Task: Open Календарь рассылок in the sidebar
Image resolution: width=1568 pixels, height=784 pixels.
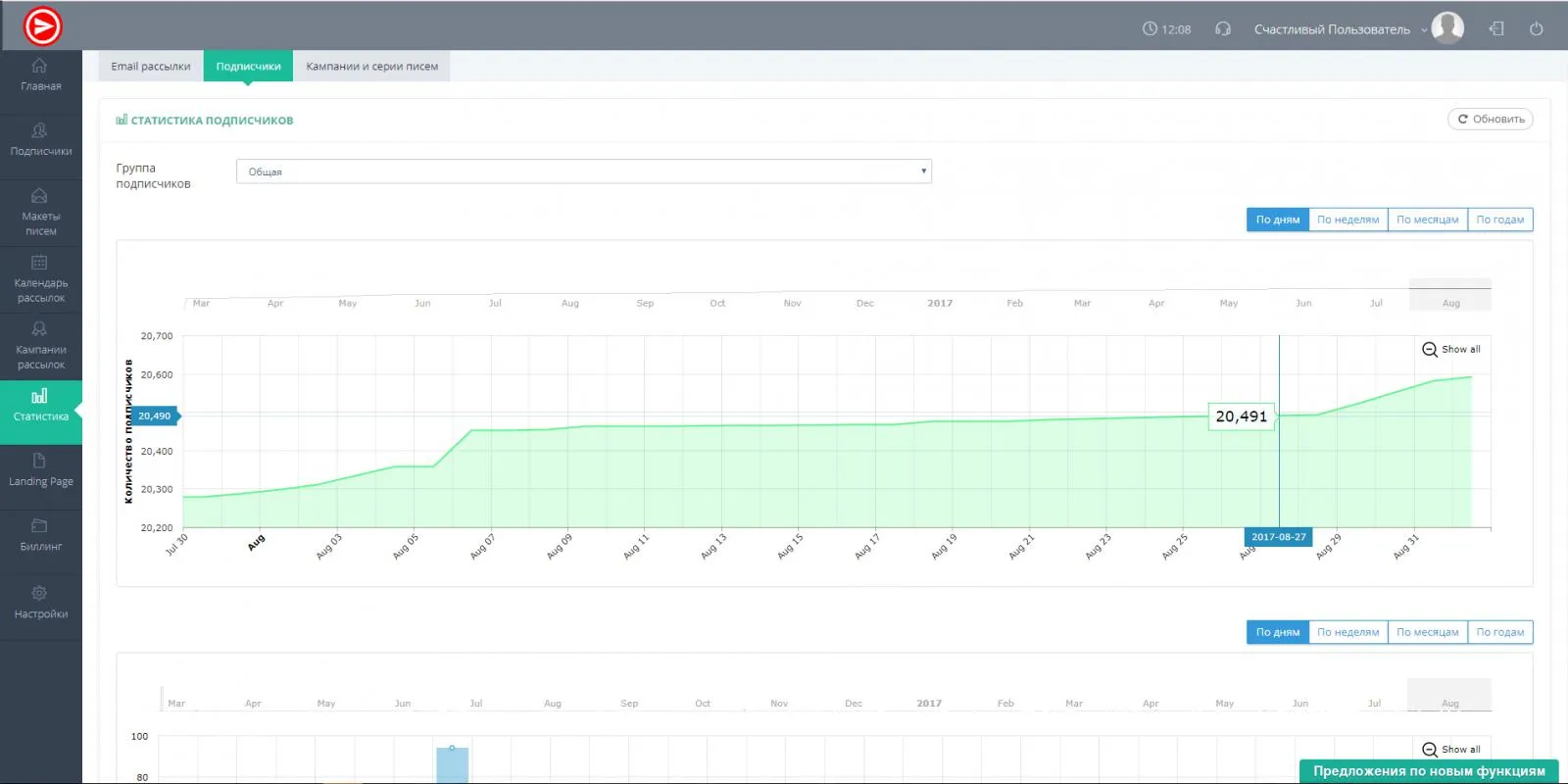Action: [40, 279]
